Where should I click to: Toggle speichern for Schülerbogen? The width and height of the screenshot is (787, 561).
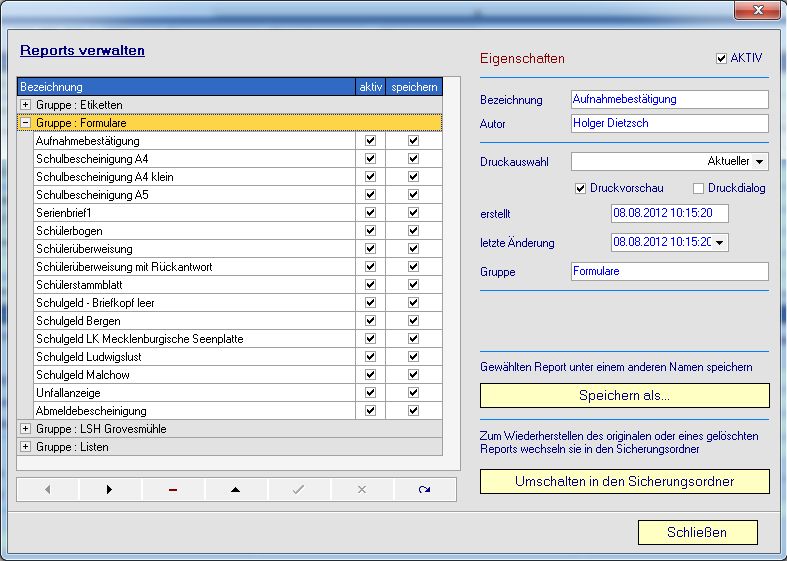(414, 231)
